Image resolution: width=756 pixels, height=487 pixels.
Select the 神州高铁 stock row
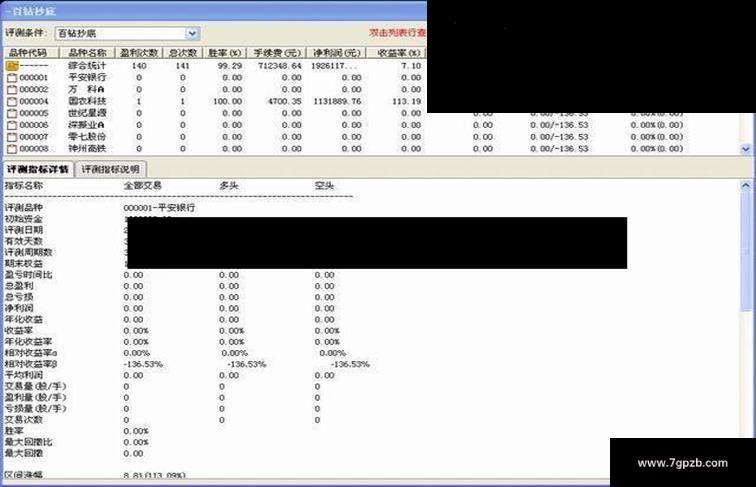click(x=87, y=149)
